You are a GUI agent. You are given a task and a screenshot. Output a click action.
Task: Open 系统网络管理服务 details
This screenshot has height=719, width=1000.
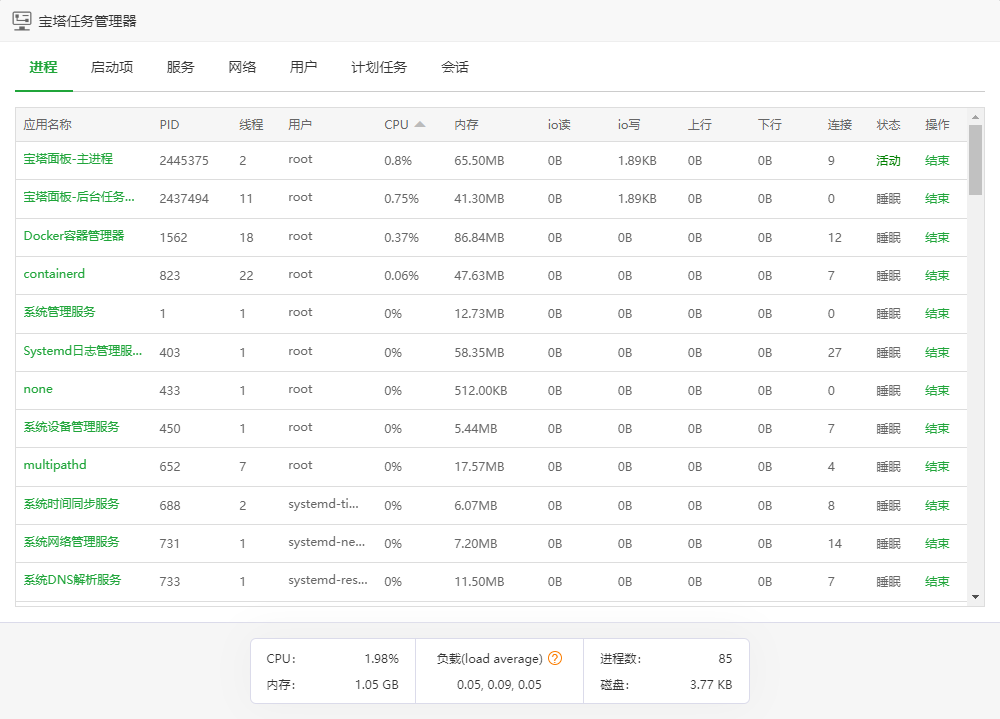pos(71,542)
